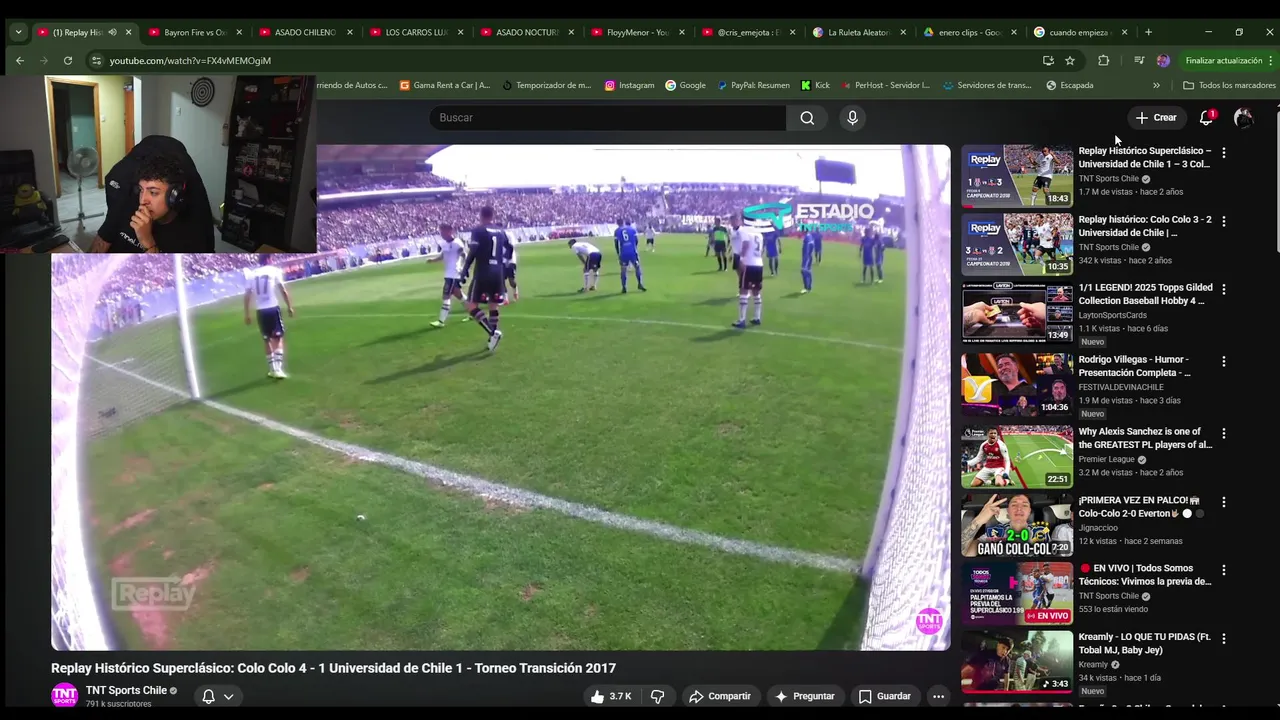Image resolution: width=1280 pixels, height=720 pixels.
Task: Click install/cast icon in address bar
Action: coord(1048,60)
